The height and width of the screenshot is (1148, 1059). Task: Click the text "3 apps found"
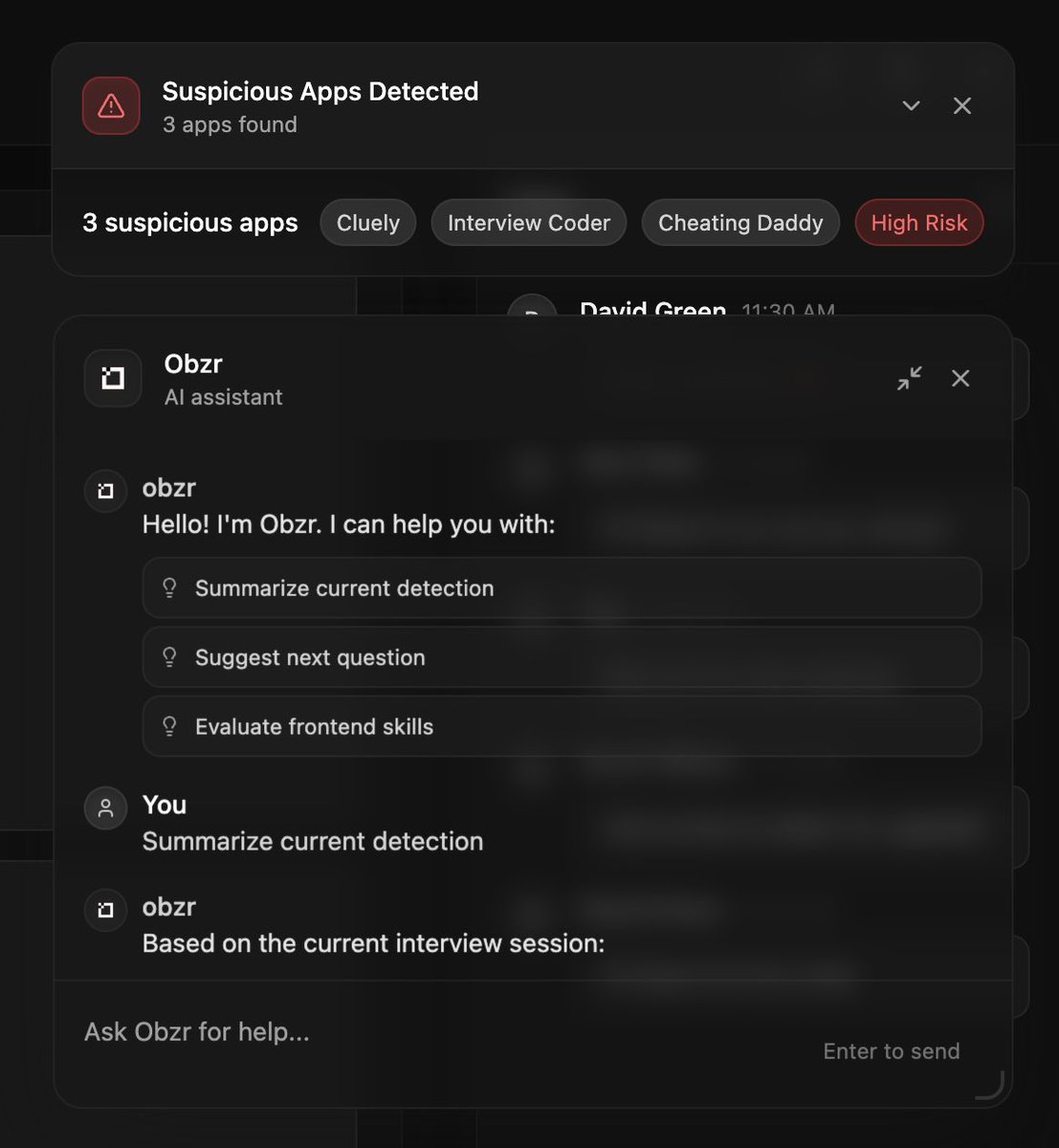tap(230, 124)
